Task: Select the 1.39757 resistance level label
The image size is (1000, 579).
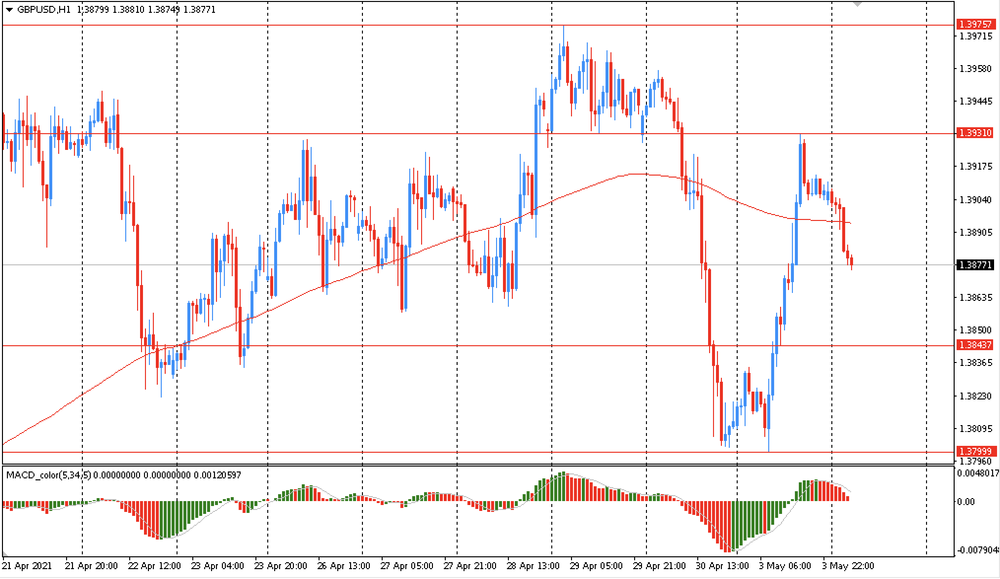Action: pos(975,24)
